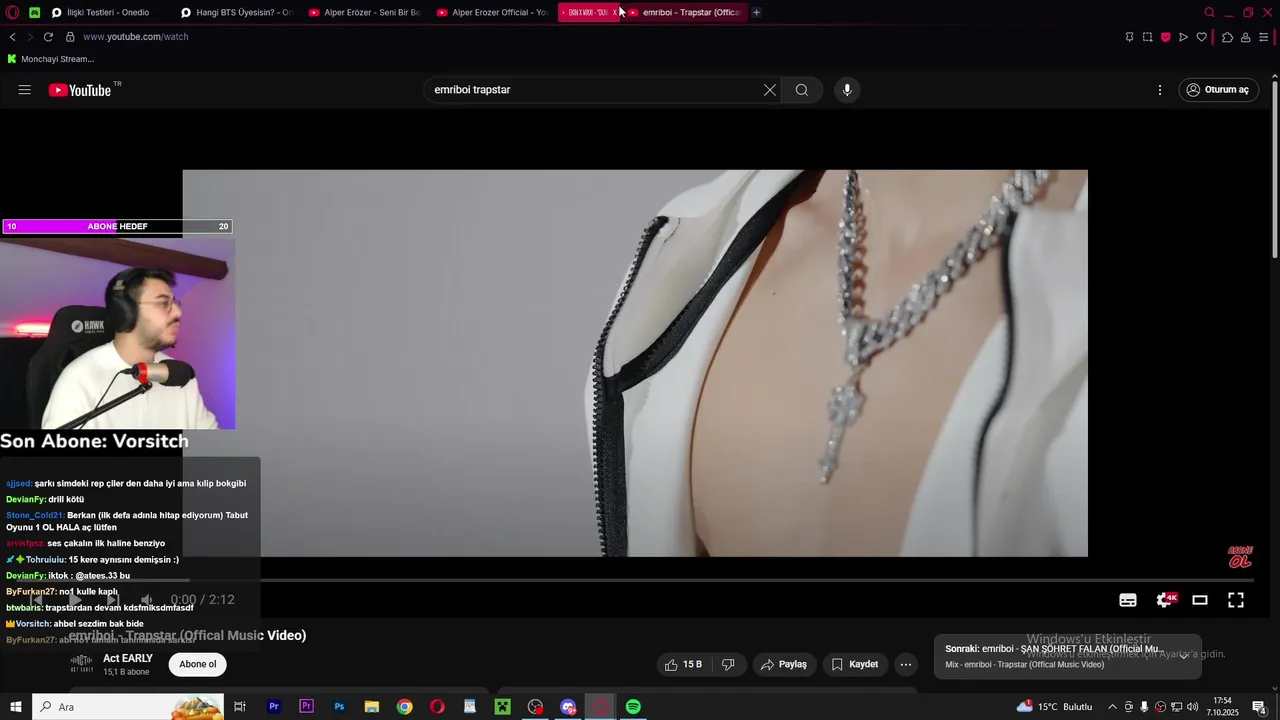Show hidden system tray icons
The width and height of the screenshot is (1280, 720).
coord(1112,707)
